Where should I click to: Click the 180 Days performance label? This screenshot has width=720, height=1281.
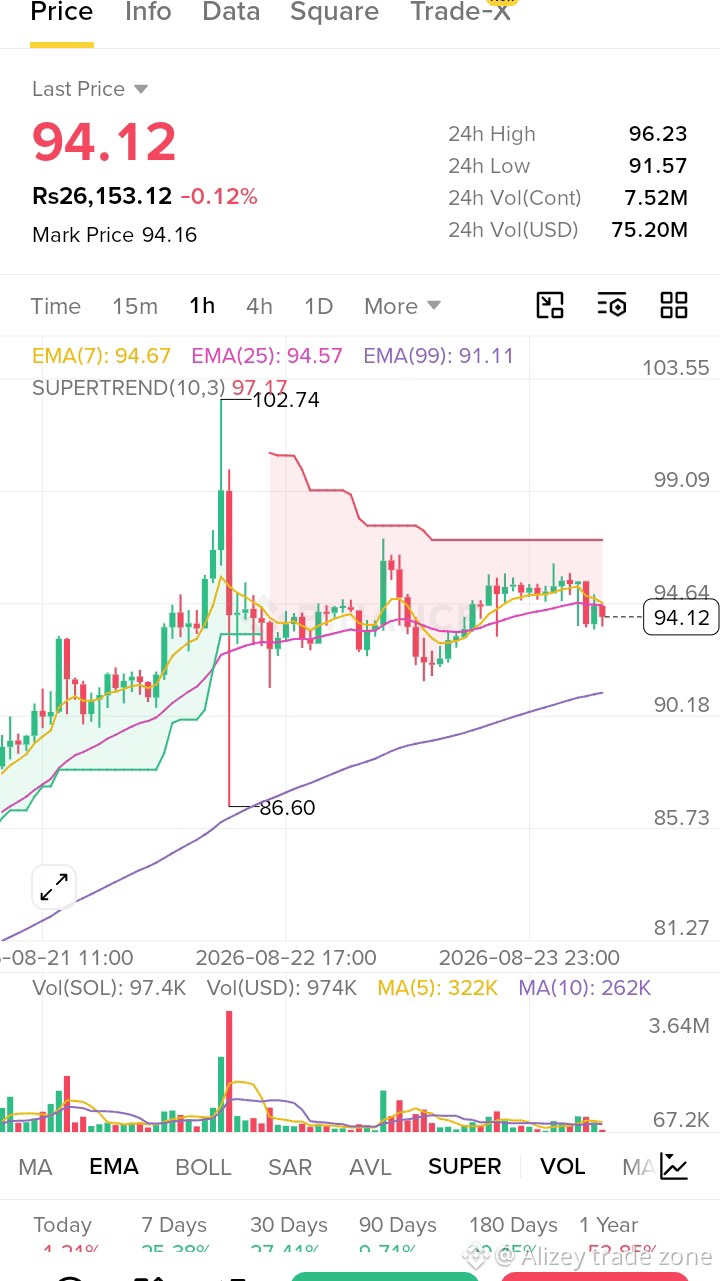513,1225
